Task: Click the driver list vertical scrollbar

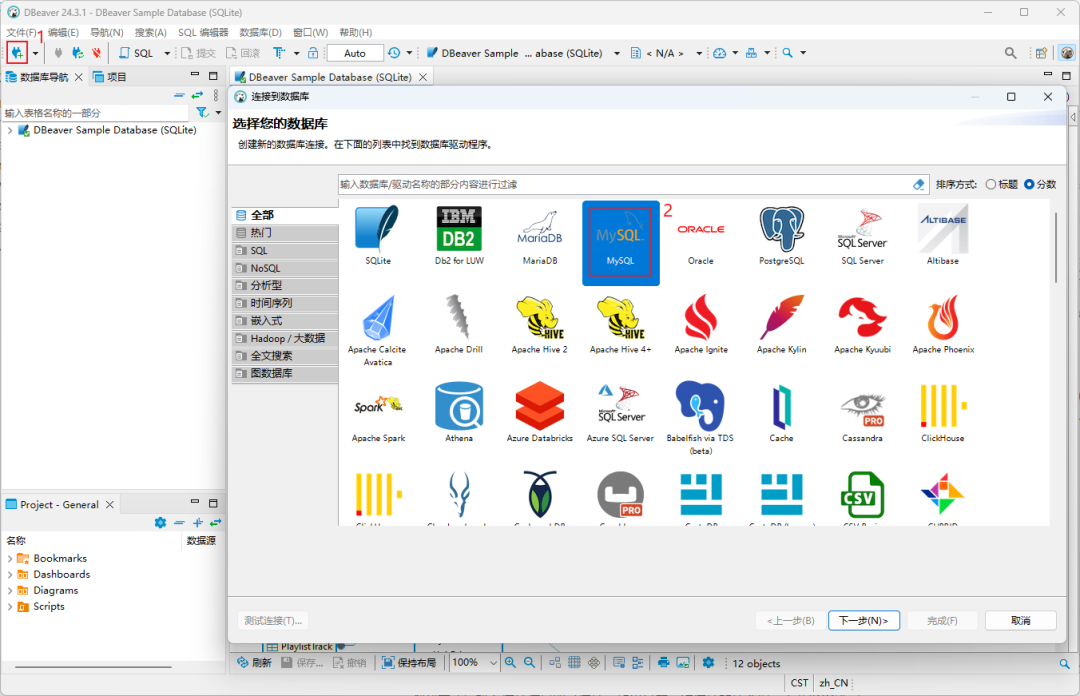Action: pyautogui.click(x=1055, y=248)
